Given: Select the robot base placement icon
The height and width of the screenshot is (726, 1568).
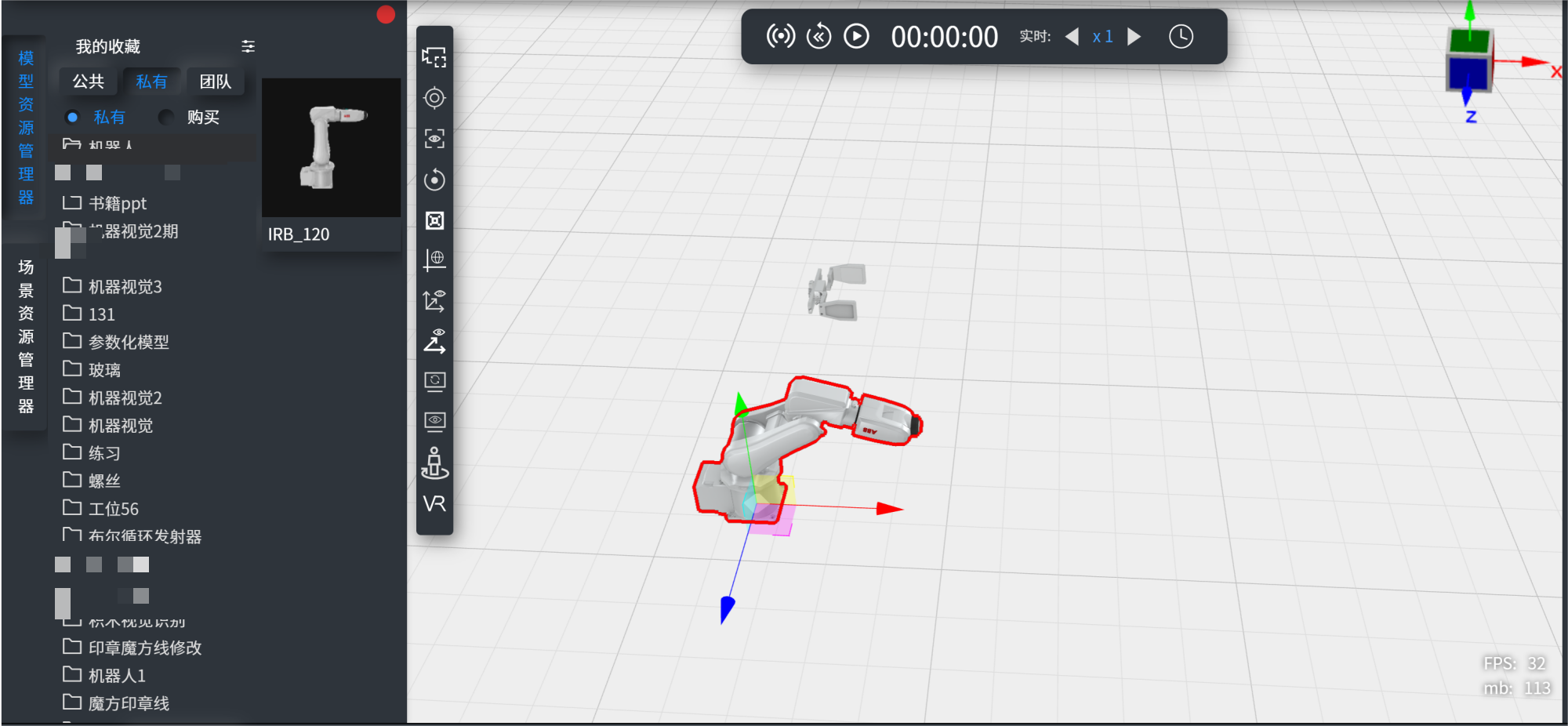Looking at the screenshot, I should coord(434,463).
